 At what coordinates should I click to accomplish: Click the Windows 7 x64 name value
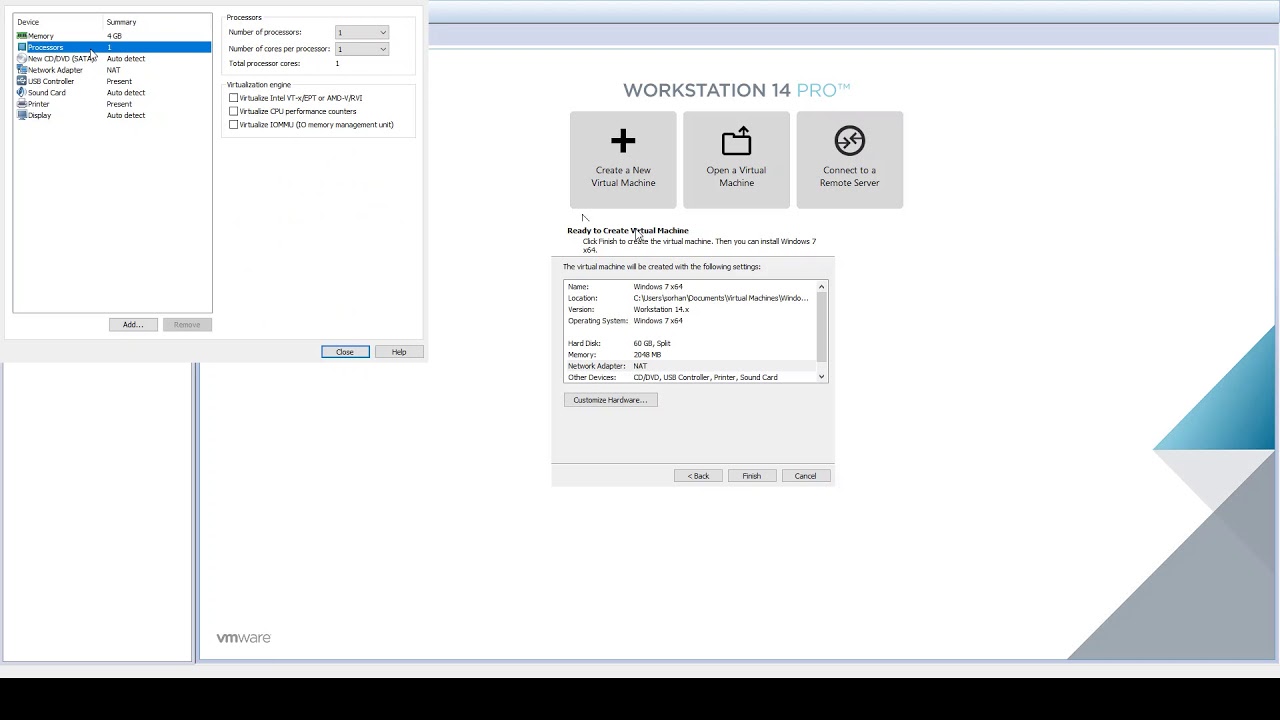(658, 287)
